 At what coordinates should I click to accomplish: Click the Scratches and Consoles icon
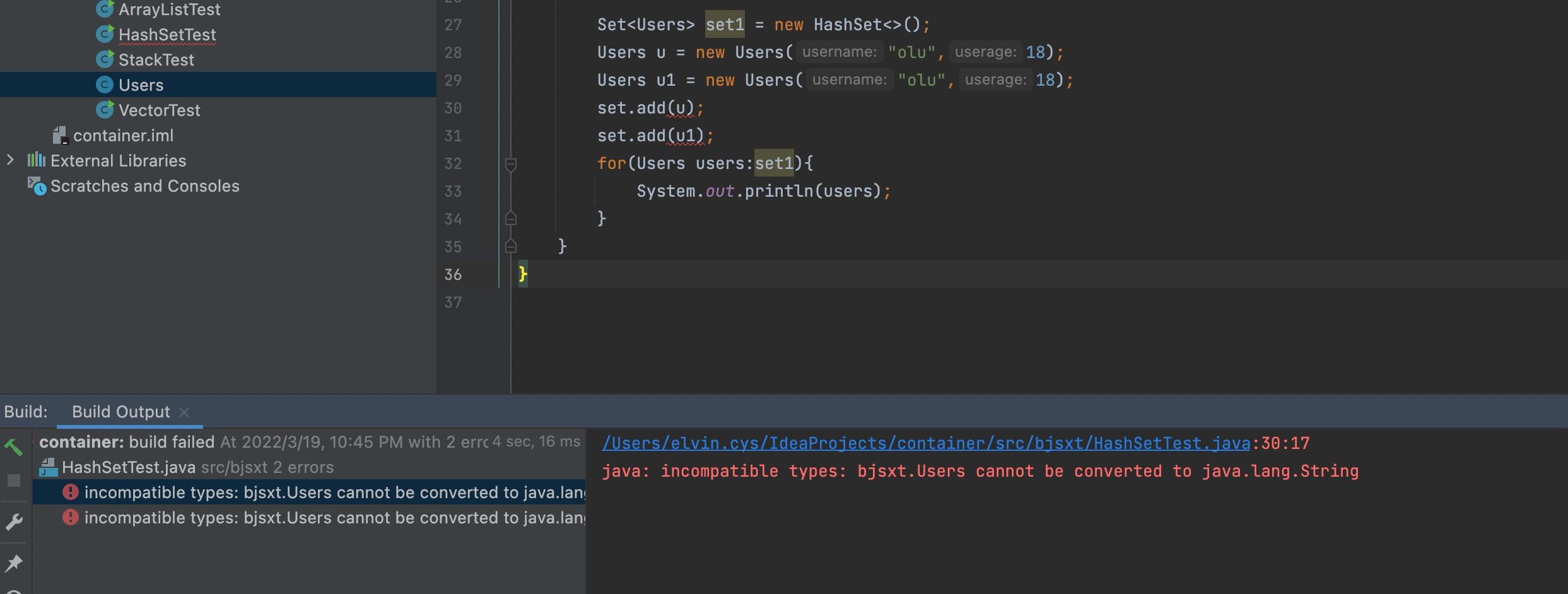pyautogui.click(x=37, y=186)
